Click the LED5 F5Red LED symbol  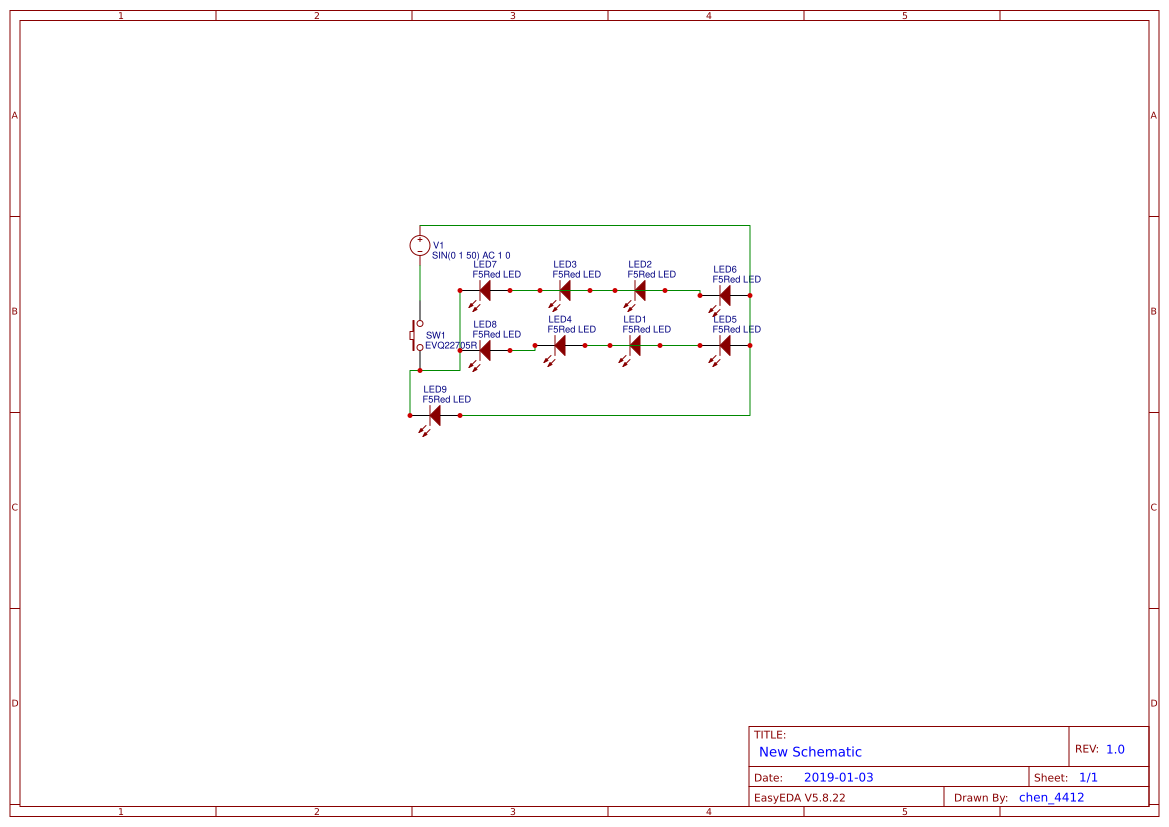[722, 346]
